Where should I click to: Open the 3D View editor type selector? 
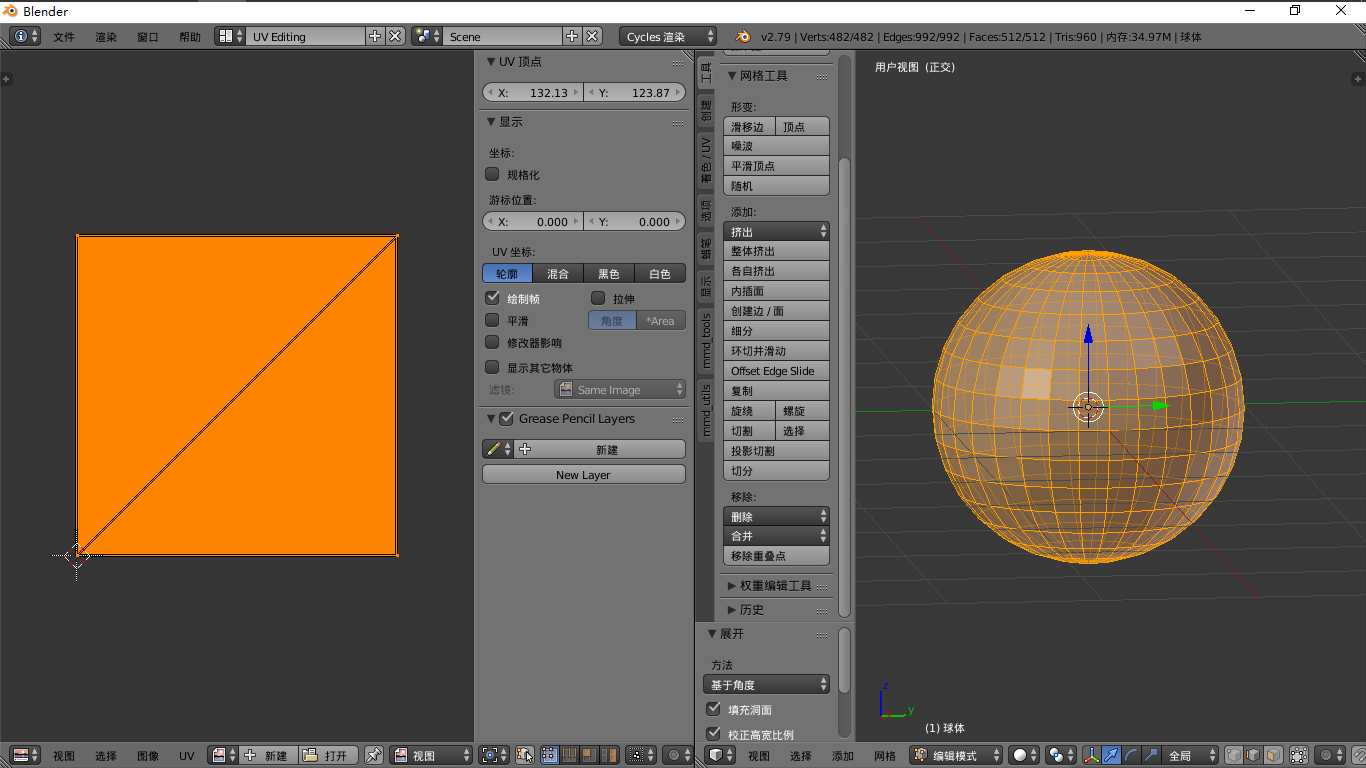720,755
